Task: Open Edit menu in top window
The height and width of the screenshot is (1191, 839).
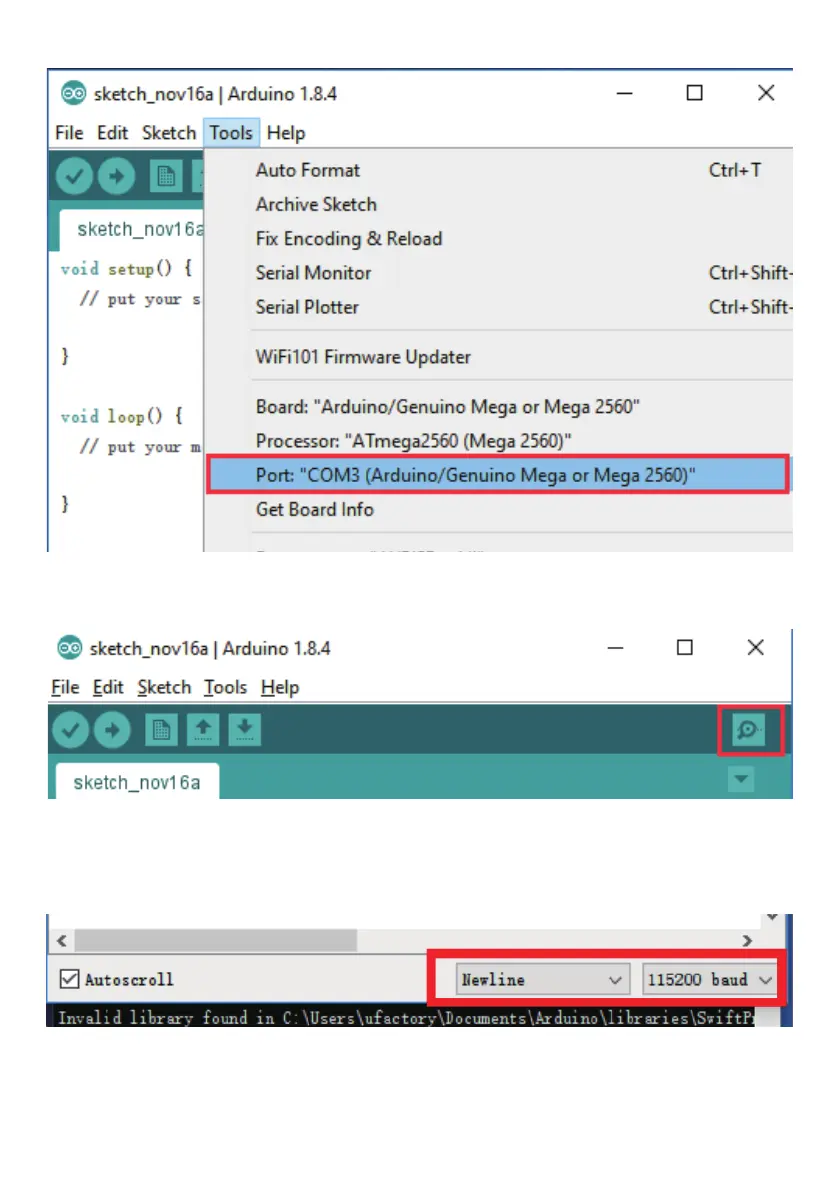Action: [112, 133]
